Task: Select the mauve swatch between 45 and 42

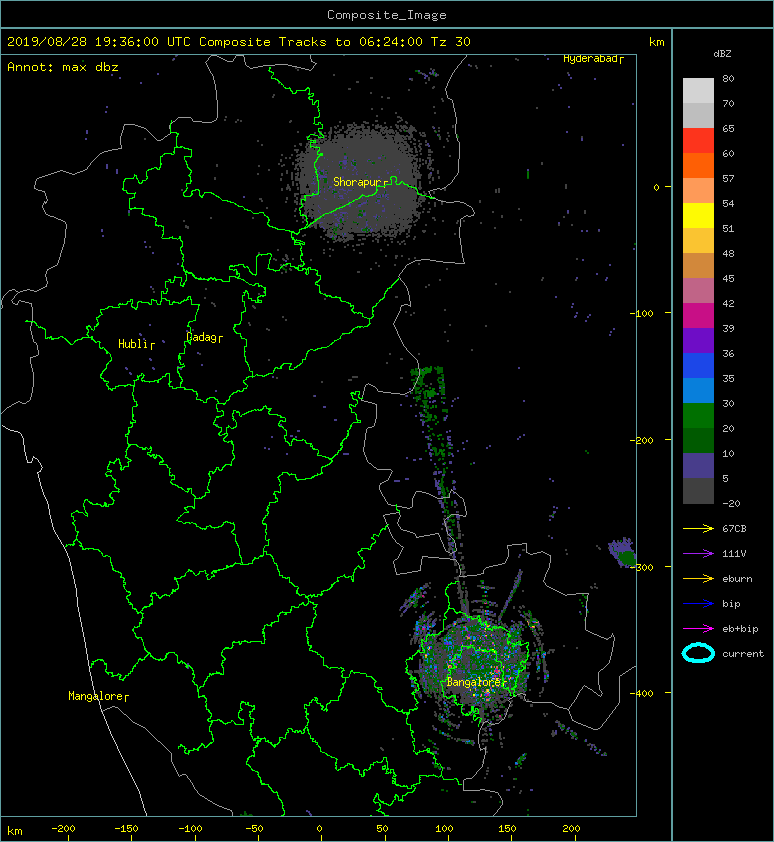Action: pos(698,291)
